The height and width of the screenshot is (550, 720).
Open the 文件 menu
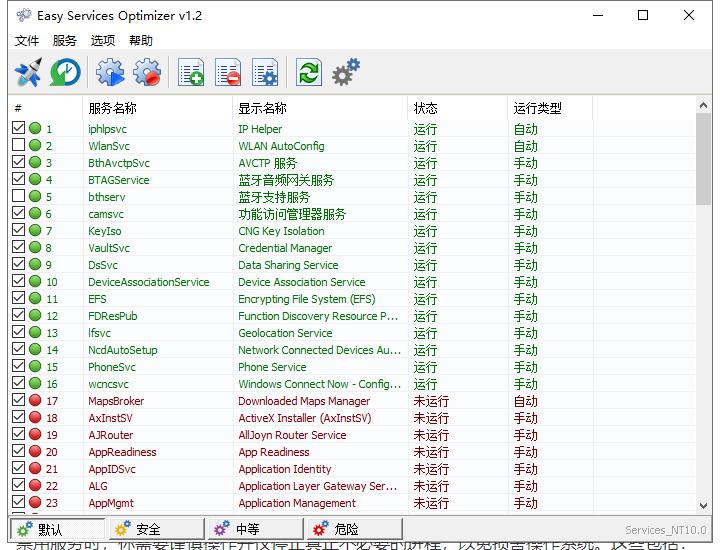tap(27, 41)
